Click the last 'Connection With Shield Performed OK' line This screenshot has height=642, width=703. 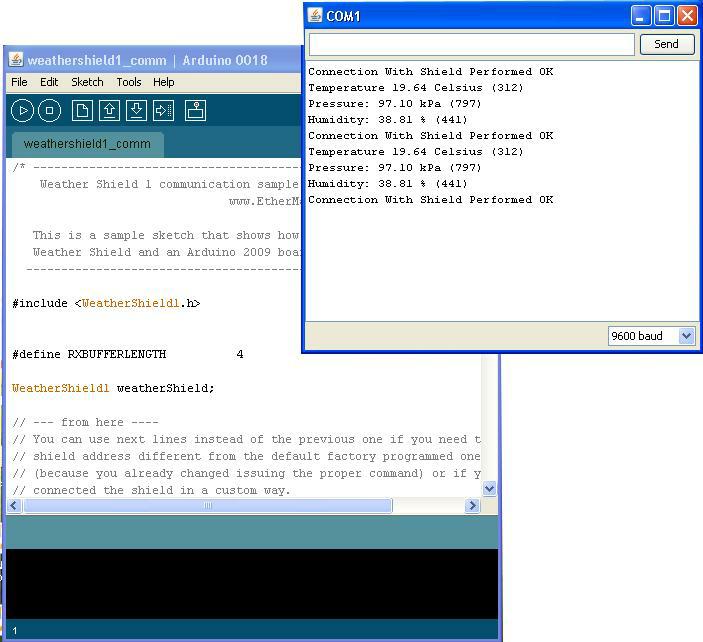(x=430, y=200)
